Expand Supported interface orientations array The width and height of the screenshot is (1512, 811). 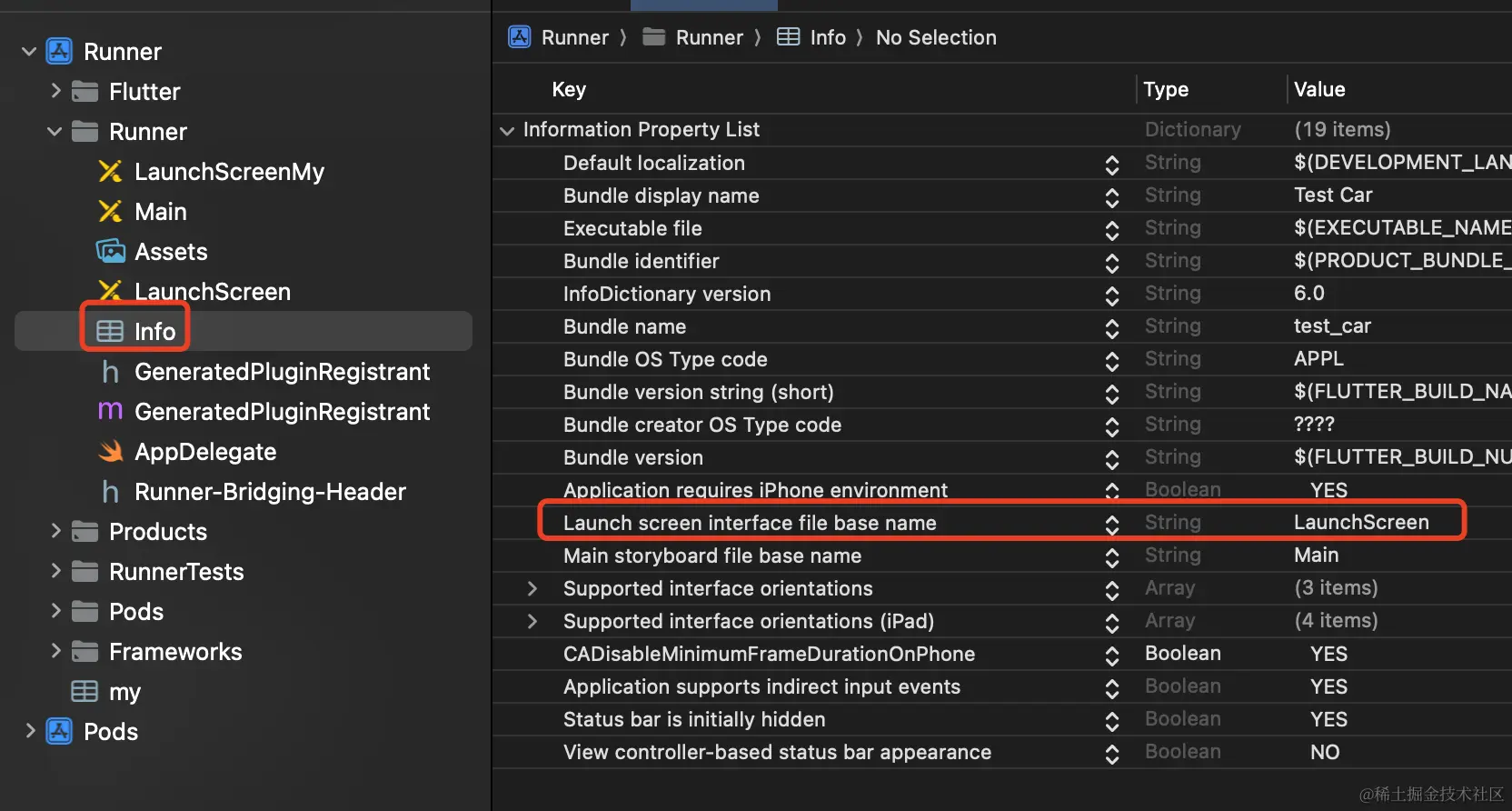point(532,589)
